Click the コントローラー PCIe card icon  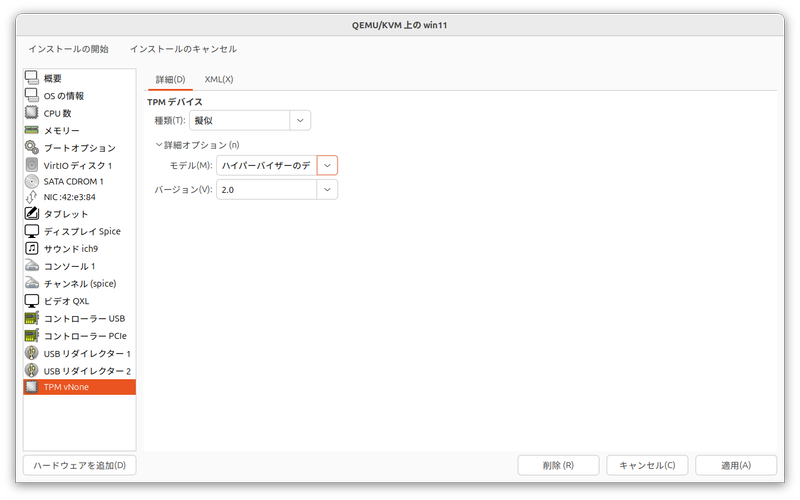[32, 336]
